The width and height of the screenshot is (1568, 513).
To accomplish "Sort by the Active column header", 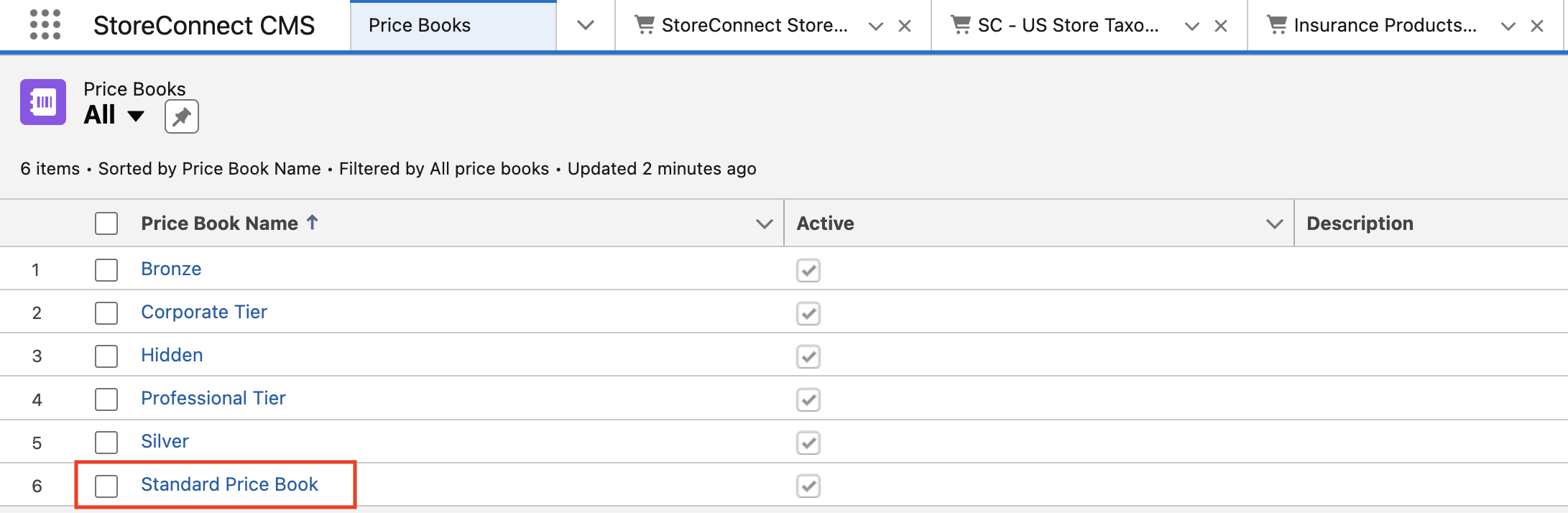I will click(x=826, y=223).
